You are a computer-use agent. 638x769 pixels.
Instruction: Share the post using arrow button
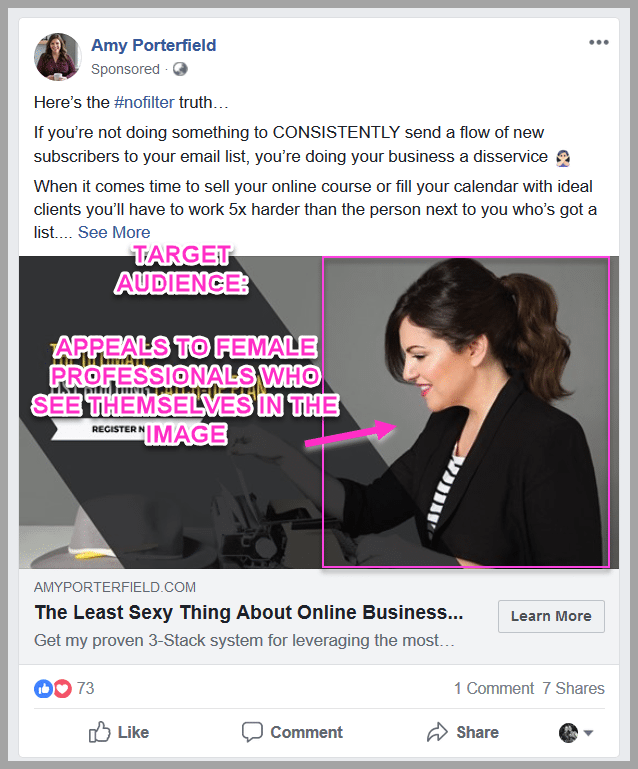(x=463, y=732)
